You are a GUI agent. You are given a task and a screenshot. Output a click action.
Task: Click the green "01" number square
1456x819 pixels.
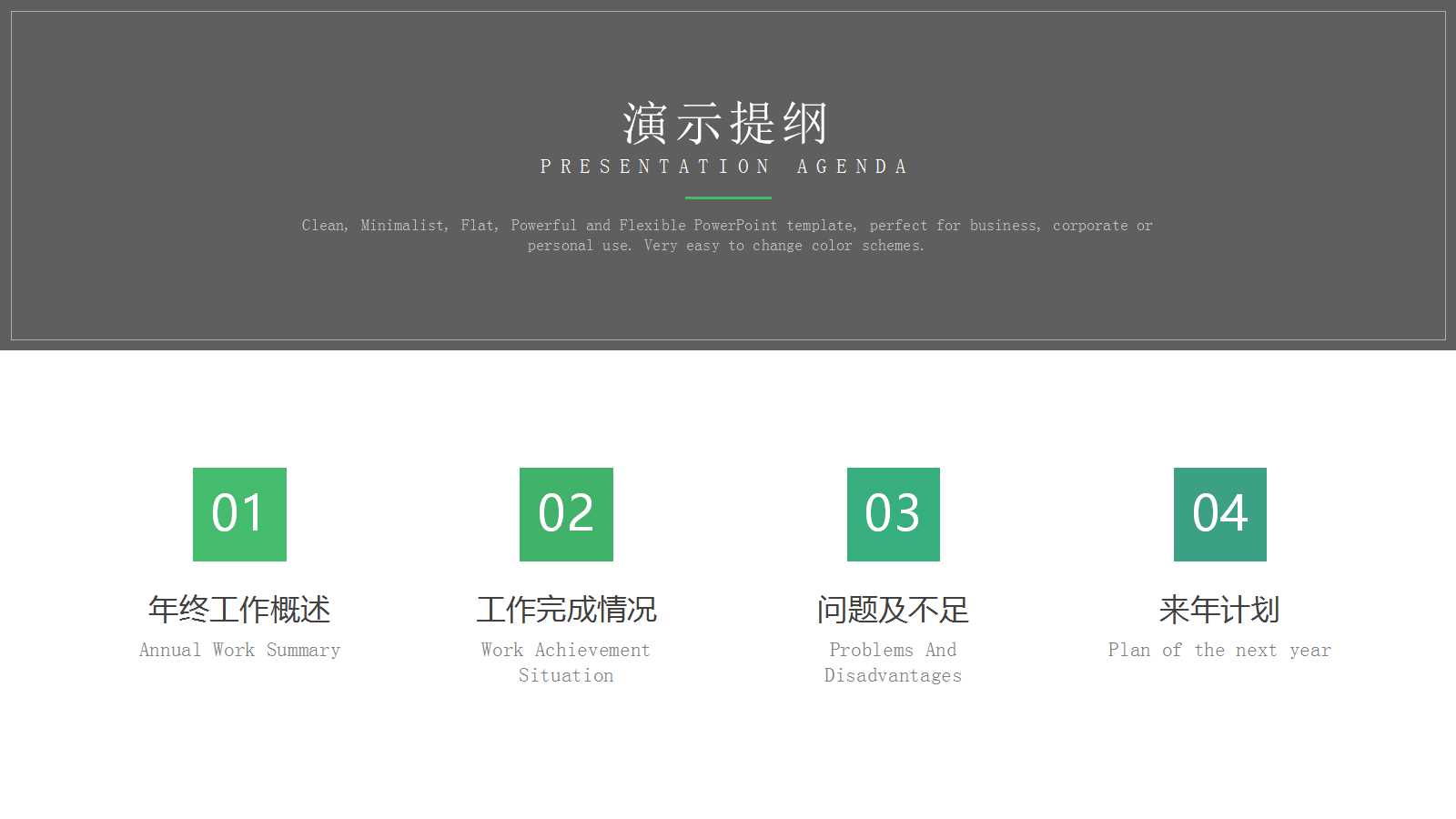240,514
